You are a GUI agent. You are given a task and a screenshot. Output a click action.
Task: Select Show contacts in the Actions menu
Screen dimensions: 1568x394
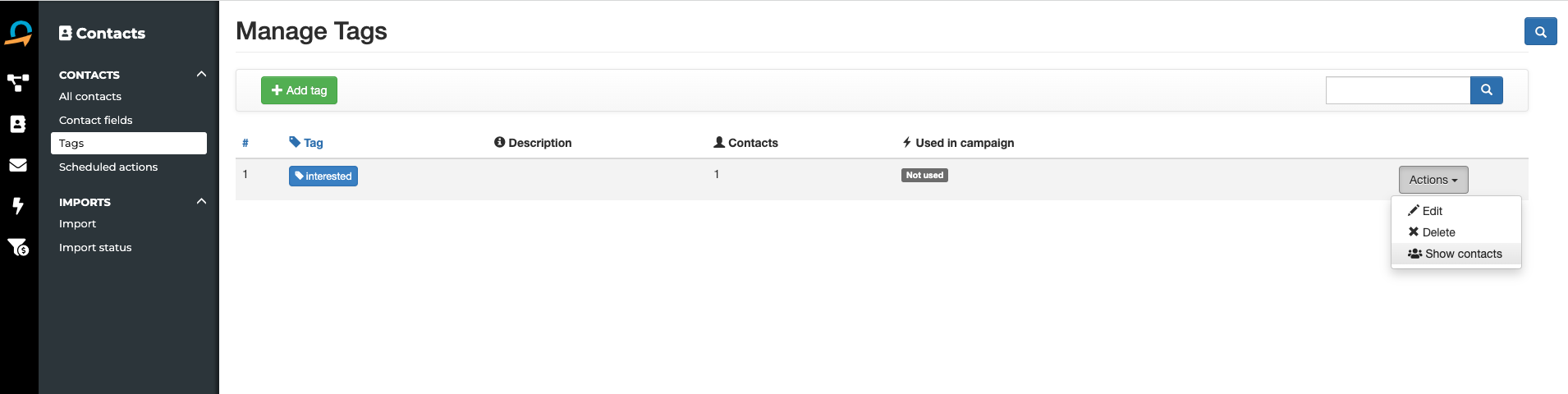[x=1456, y=254]
